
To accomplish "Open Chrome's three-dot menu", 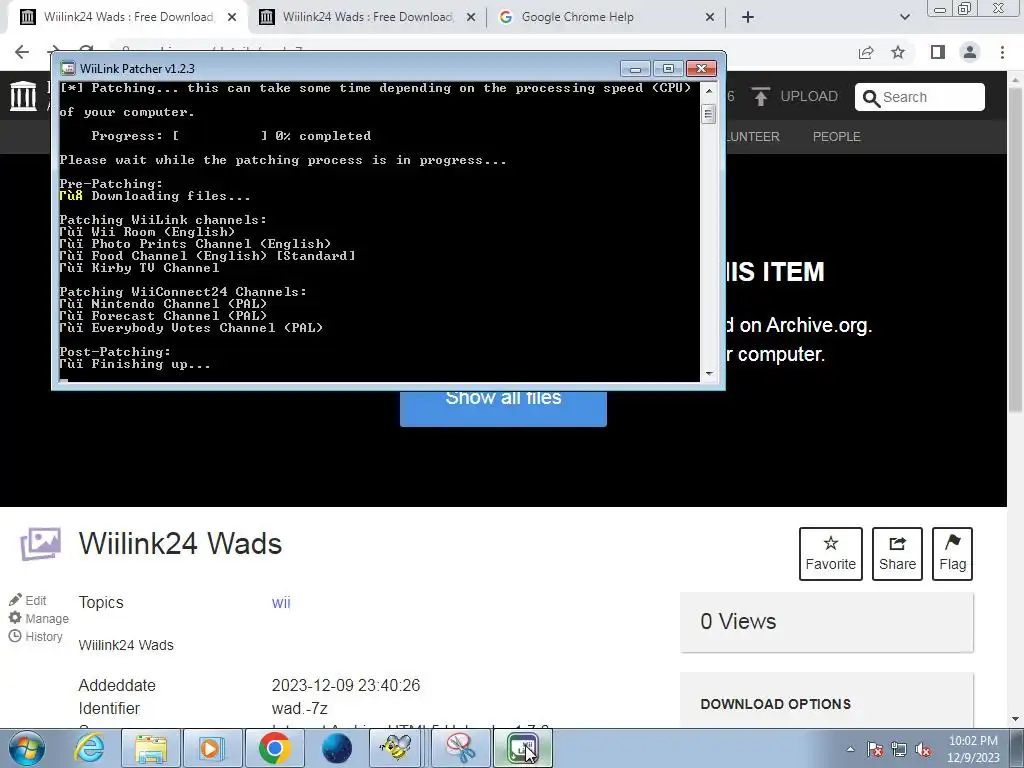I will point(1002,52).
